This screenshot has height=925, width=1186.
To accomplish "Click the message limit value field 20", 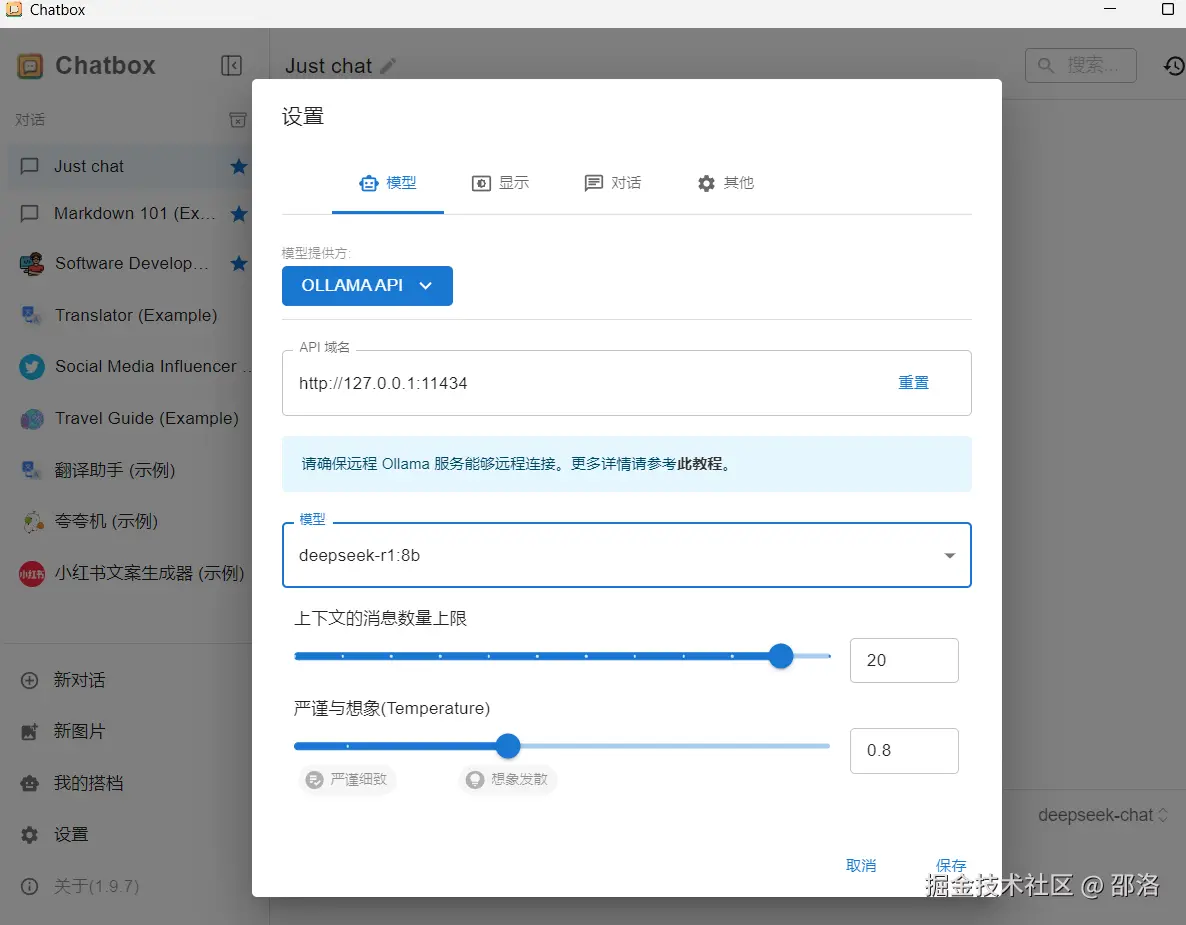I will click(x=904, y=660).
